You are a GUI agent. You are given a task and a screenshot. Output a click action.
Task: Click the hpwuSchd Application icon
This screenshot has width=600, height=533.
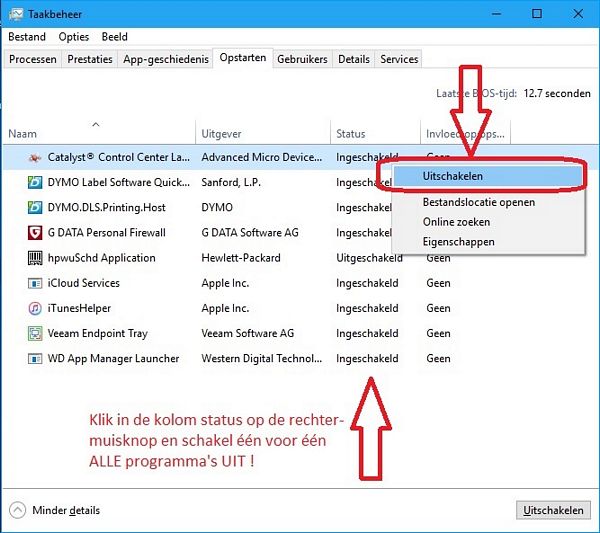pyautogui.click(x=35, y=258)
